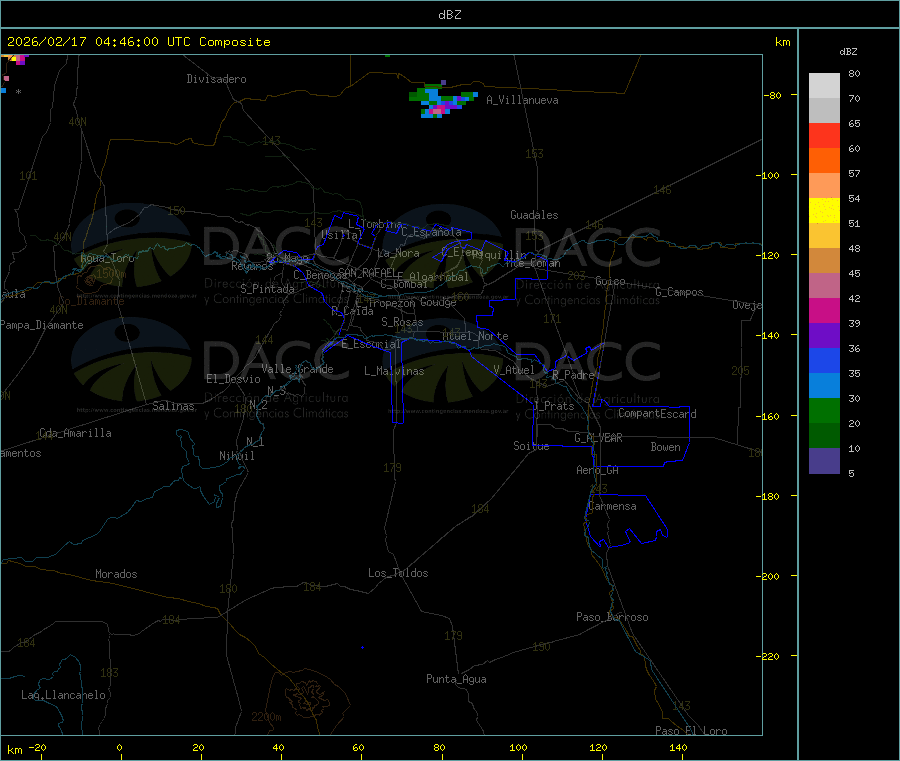This screenshot has height=761, width=900.
Task: Click the Aero_GA map label
Action: point(598,470)
